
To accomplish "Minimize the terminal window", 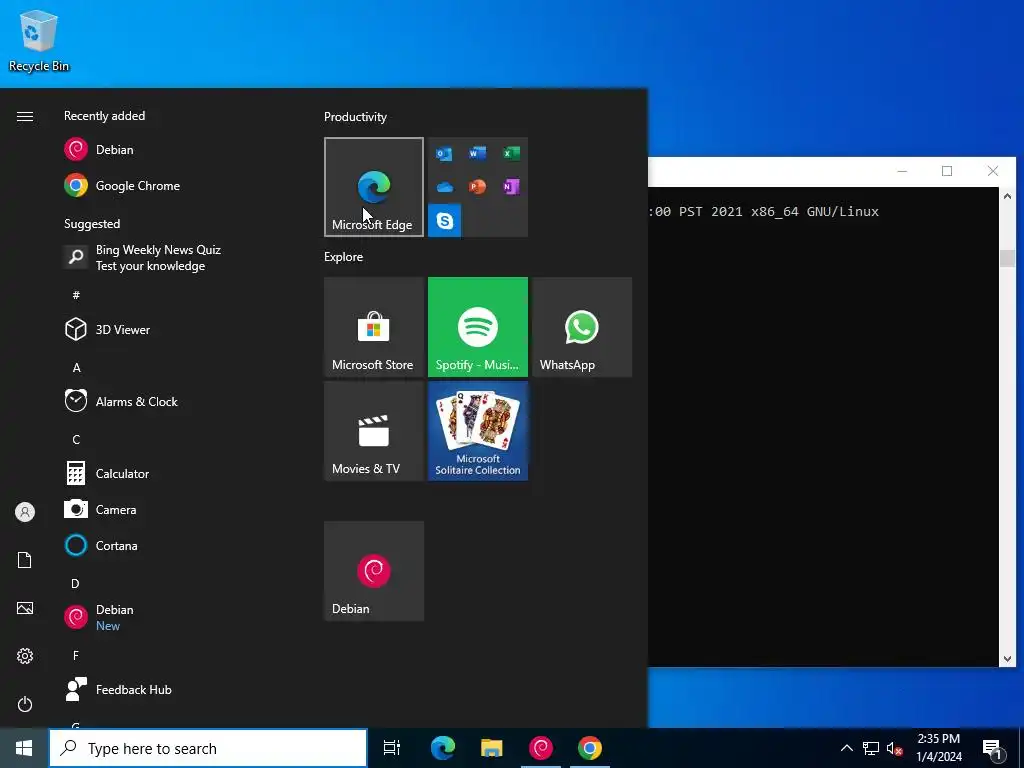I will [x=902, y=171].
